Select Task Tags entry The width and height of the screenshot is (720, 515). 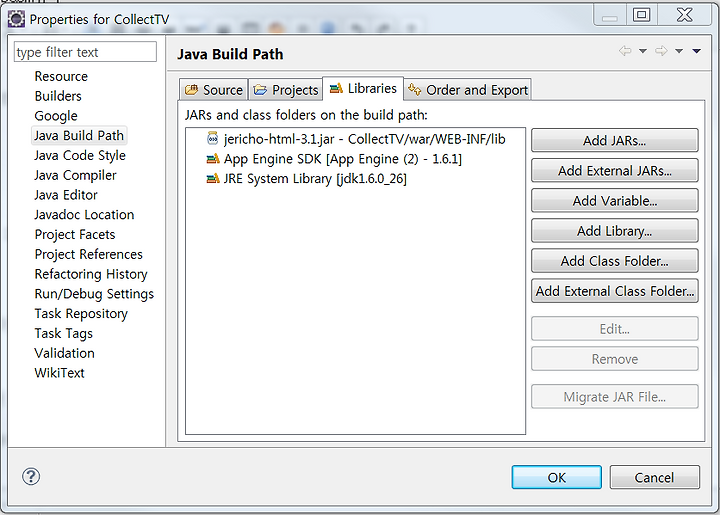pos(63,333)
